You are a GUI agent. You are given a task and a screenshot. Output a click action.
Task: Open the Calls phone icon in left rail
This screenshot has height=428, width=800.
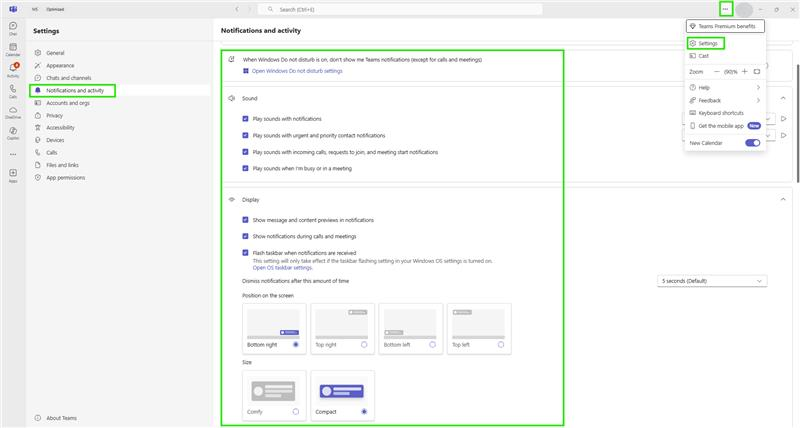[13, 91]
